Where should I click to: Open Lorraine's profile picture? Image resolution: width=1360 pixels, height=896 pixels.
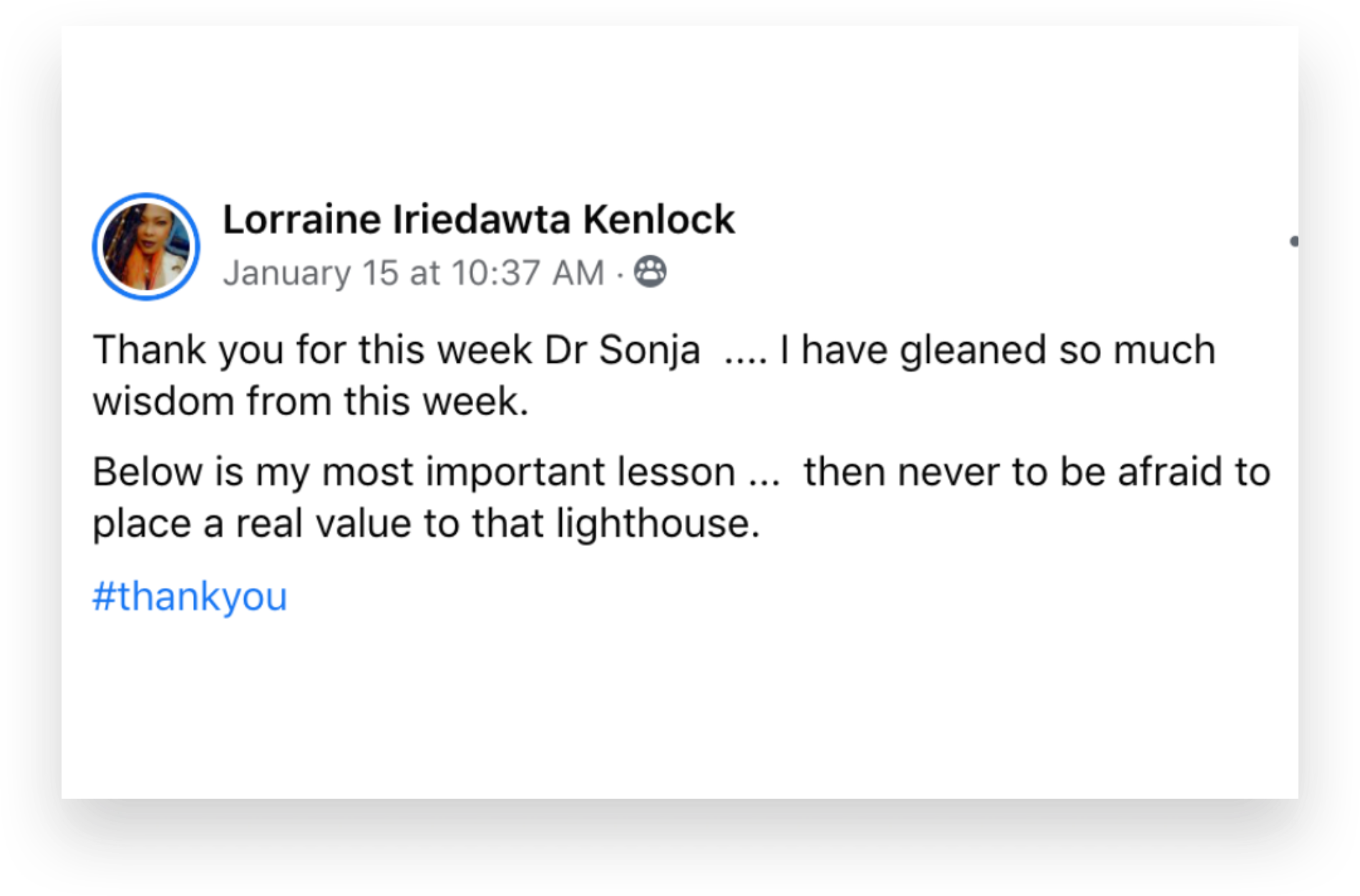(146, 246)
